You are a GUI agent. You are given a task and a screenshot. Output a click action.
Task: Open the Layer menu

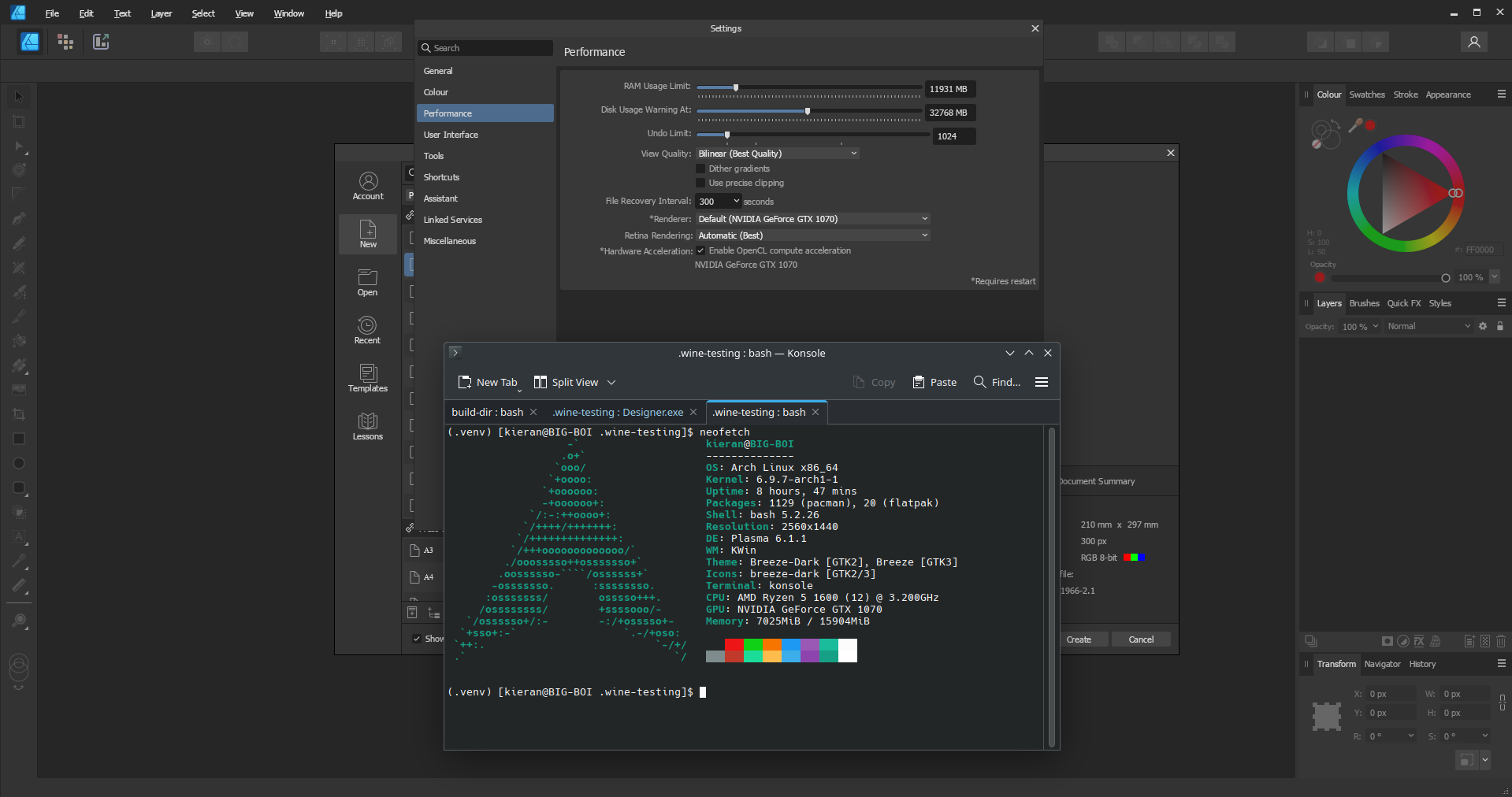point(162,13)
